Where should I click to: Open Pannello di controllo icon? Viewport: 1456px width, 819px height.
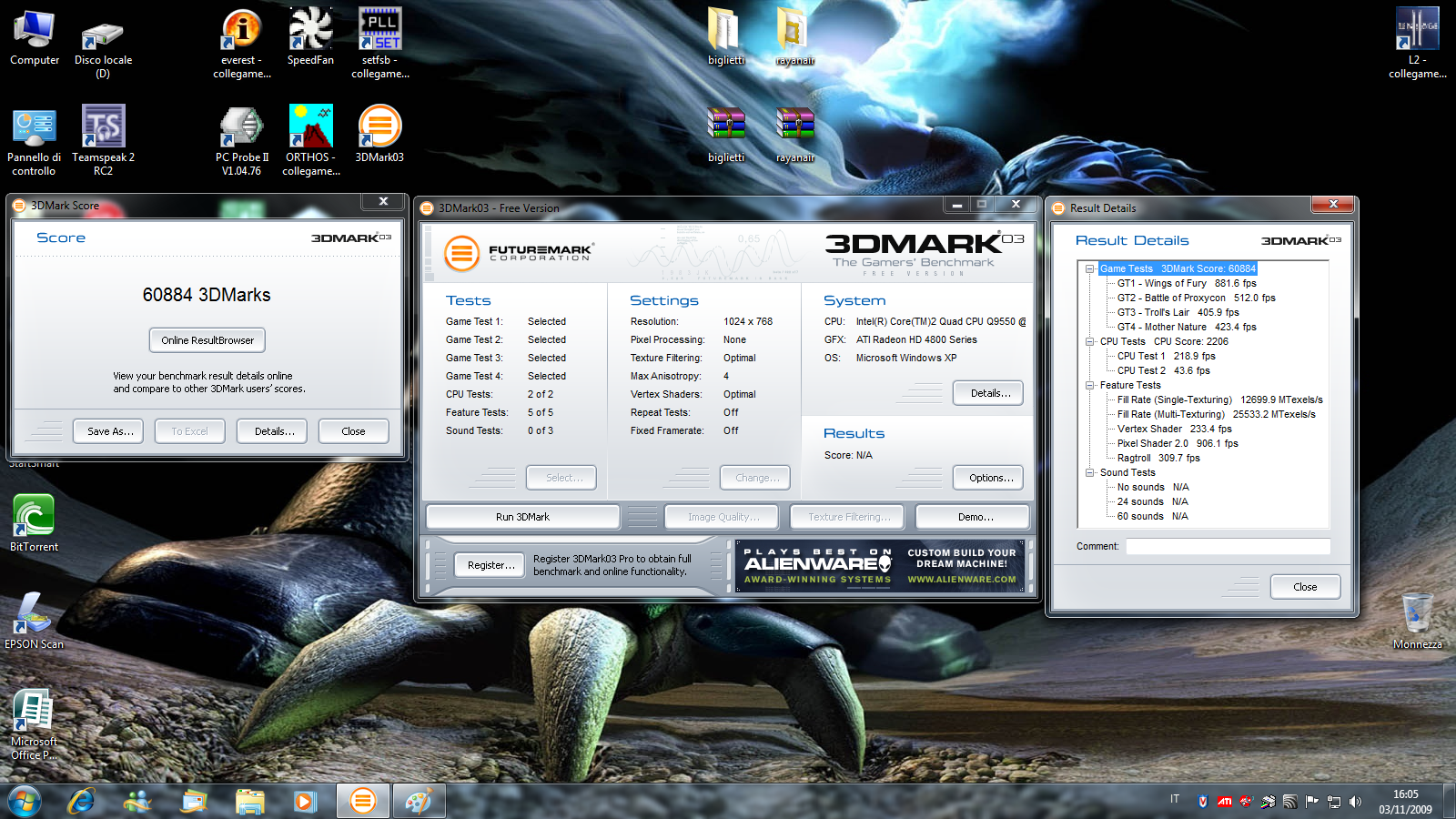tap(35, 141)
